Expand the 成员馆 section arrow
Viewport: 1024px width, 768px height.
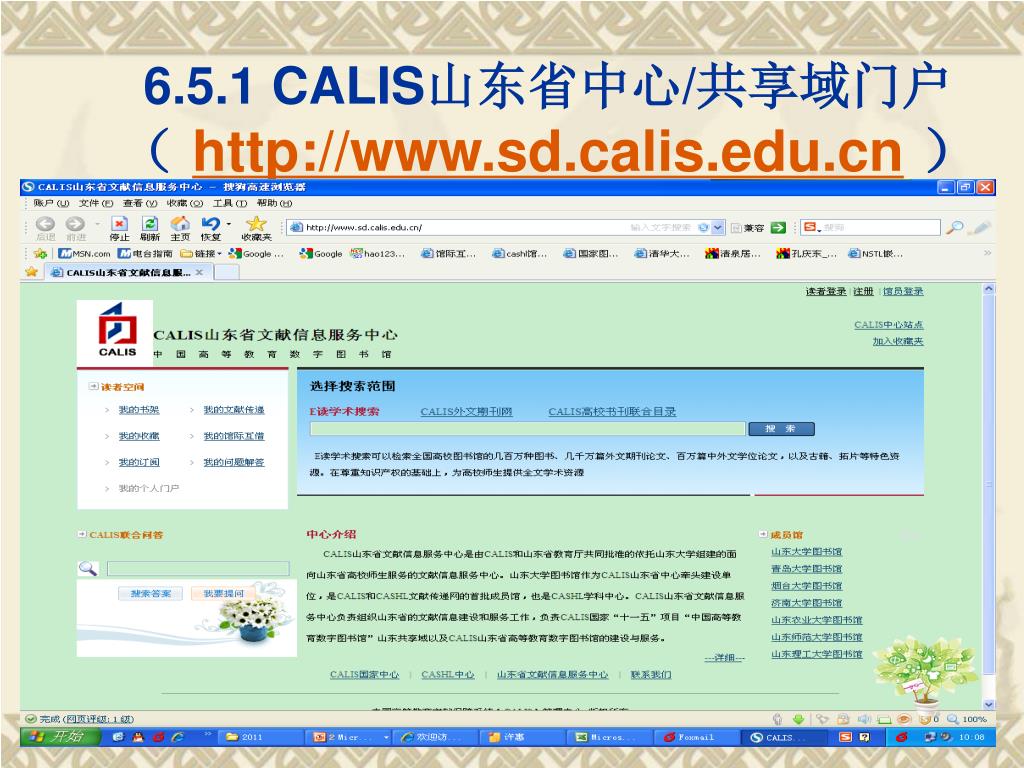[763, 534]
